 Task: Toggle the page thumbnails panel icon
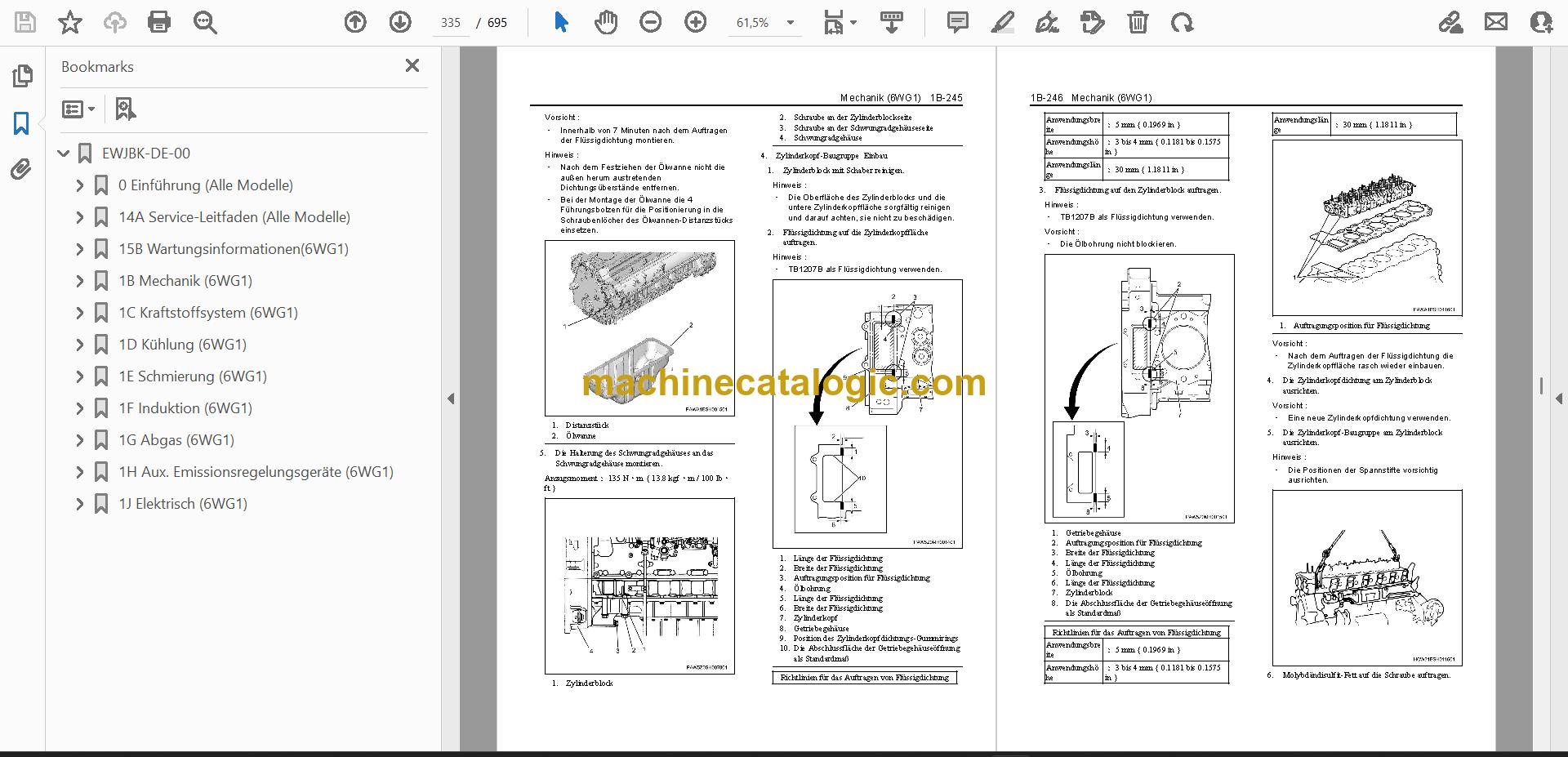(x=22, y=76)
